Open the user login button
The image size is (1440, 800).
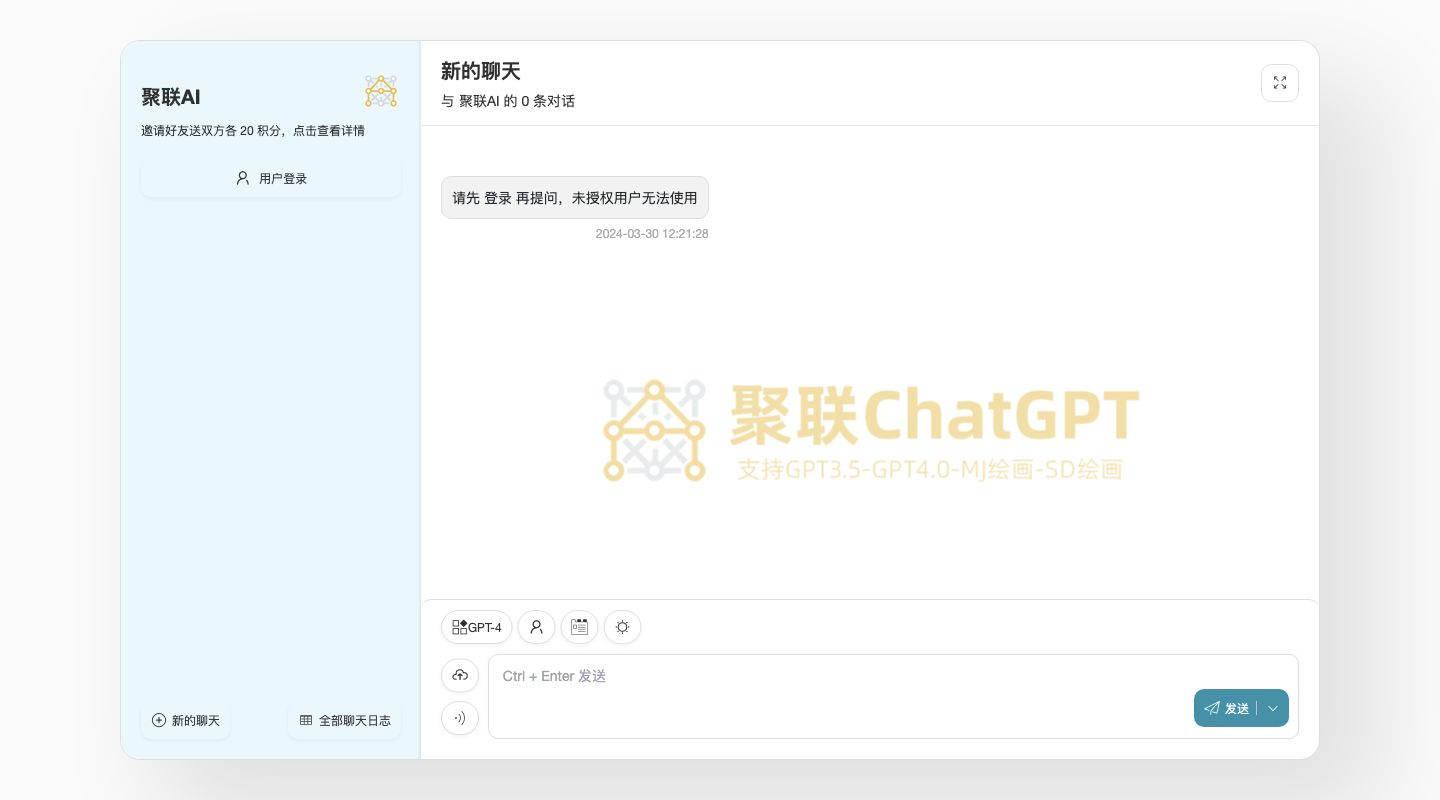271,178
